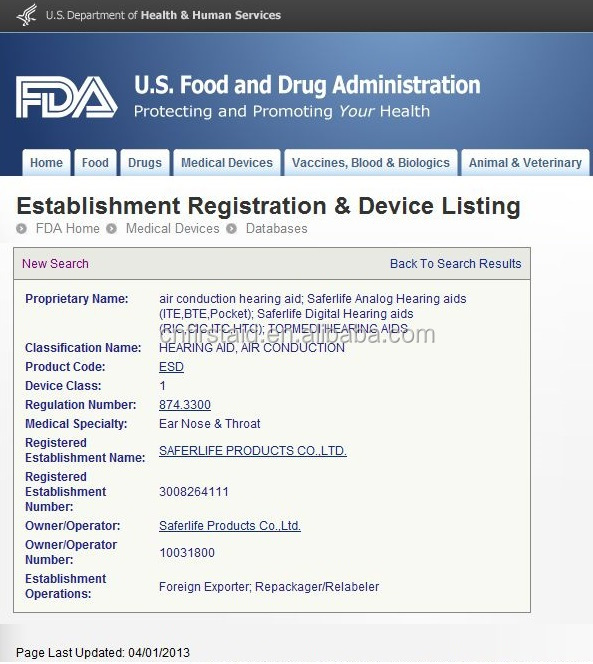
Task: Open the Home tab
Action: (46, 163)
